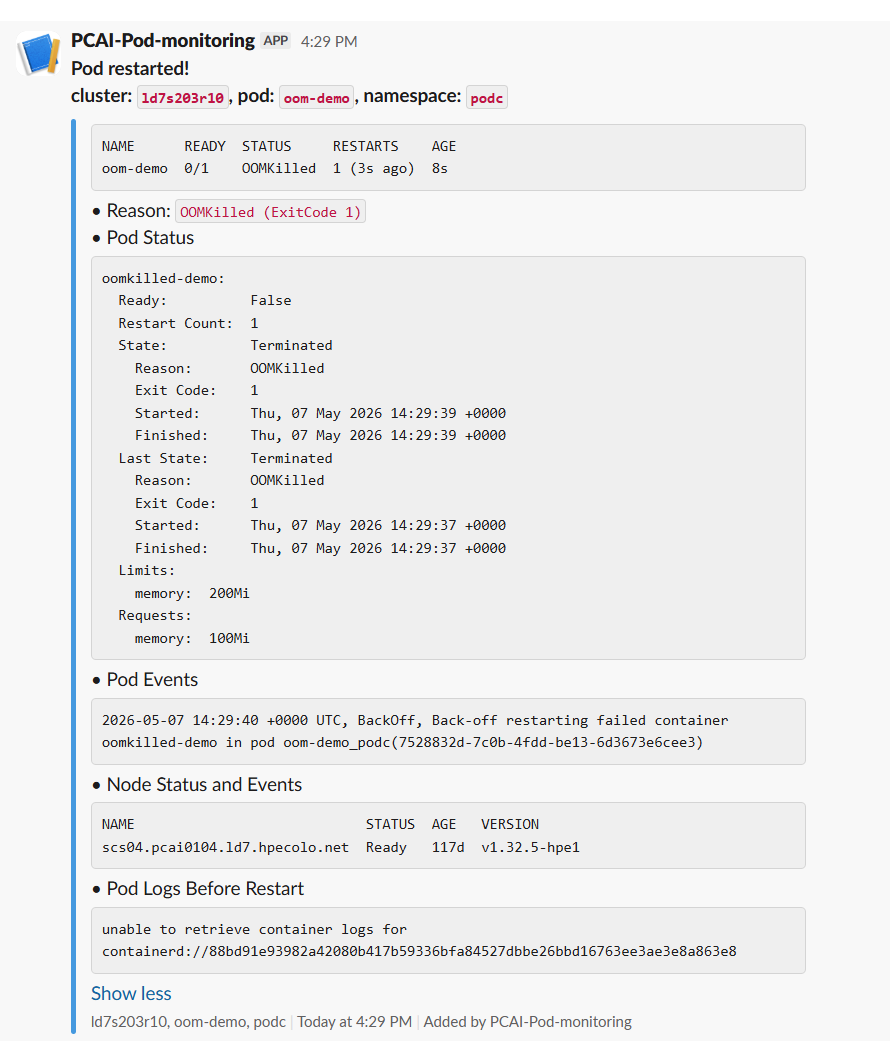Select the containerd:// container ID line
Image resolution: width=890 pixels, height=1041 pixels.
(x=419, y=951)
